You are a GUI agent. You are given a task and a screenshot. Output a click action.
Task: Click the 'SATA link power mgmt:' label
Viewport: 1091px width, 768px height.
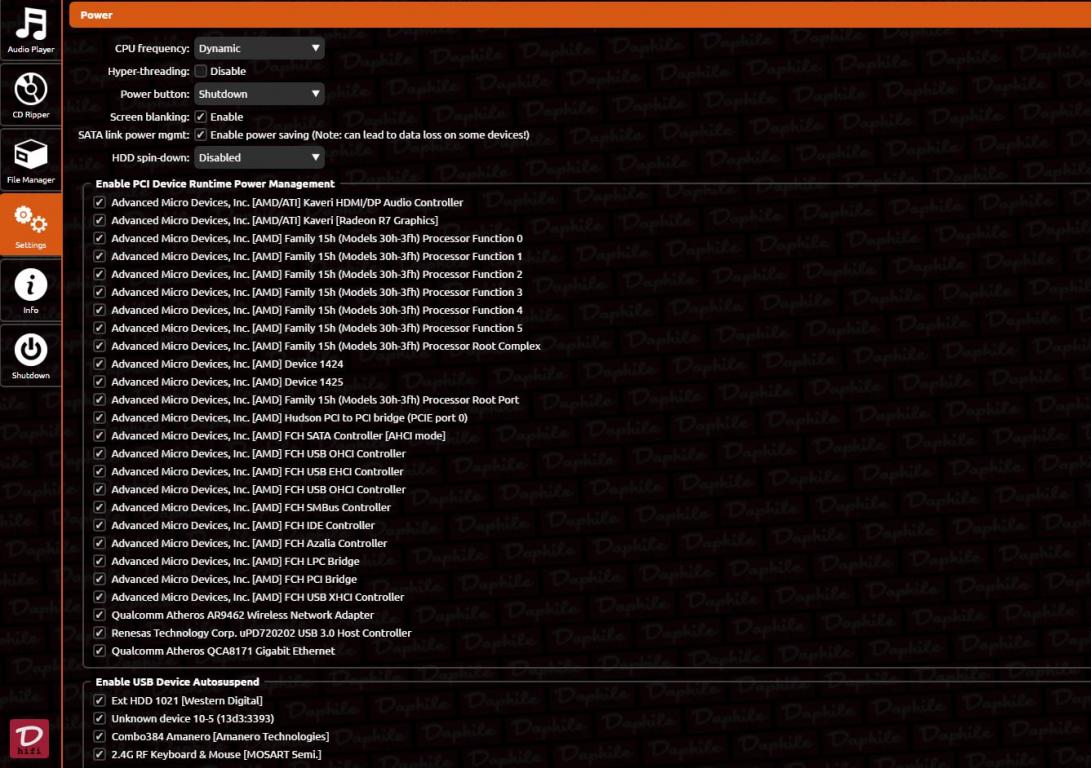click(134, 135)
